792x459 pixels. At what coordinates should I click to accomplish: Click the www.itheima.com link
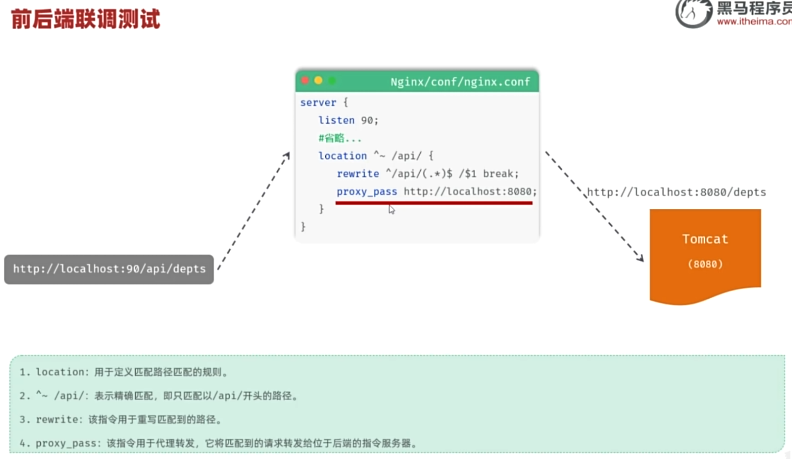[x=754, y=22]
